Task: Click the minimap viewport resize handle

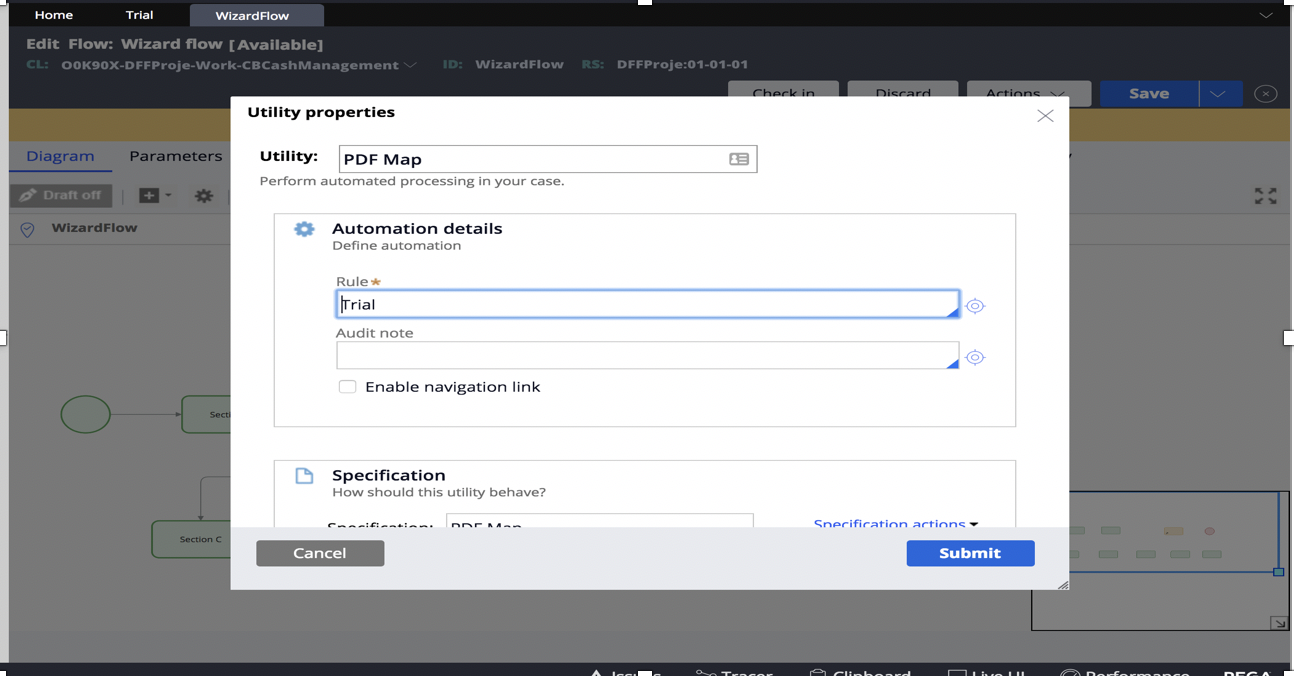Action: [x=1278, y=572]
